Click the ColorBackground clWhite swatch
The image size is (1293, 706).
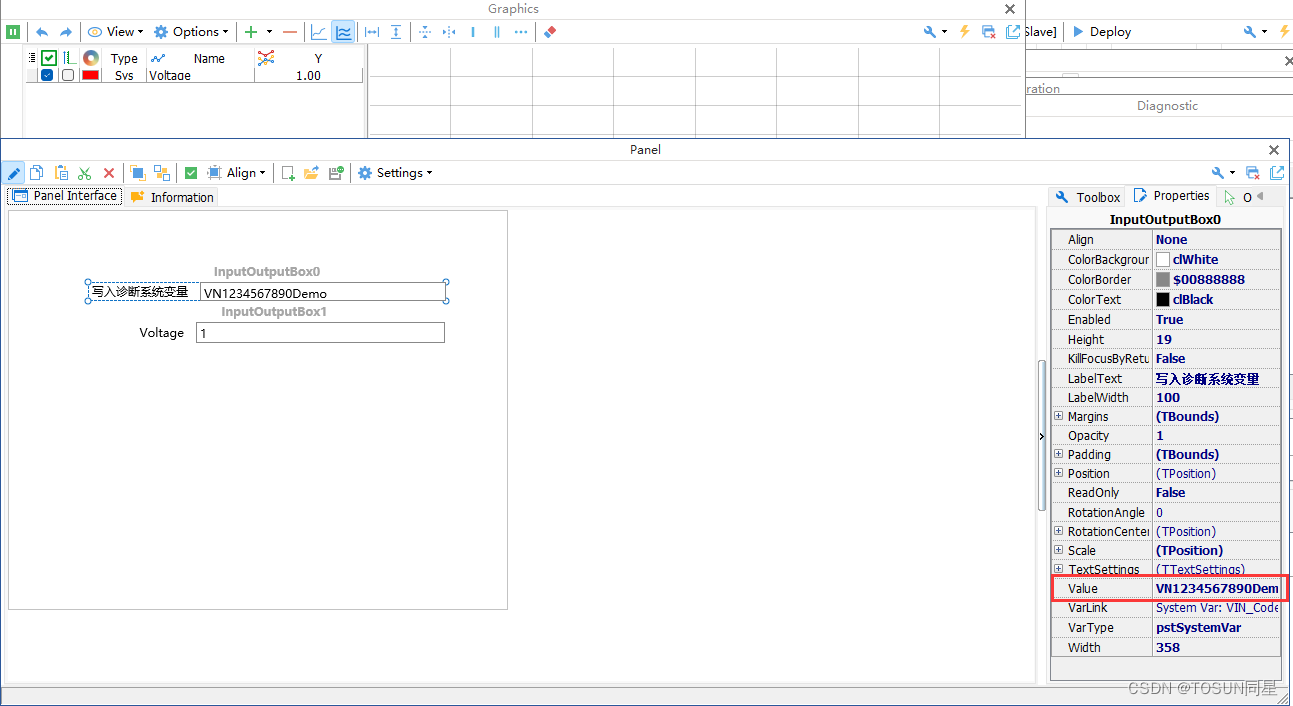click(1163, 259)
